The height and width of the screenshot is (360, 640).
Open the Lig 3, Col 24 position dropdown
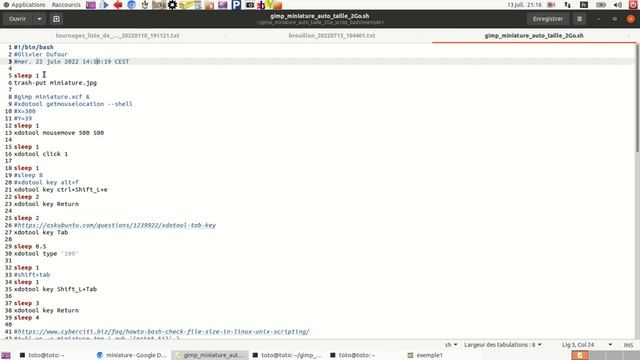click(587, 345)
